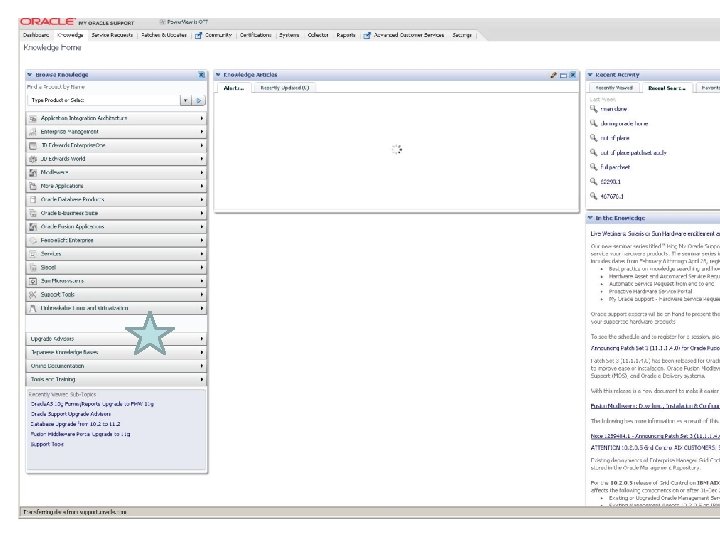The width and height of the screenshot is (720, 540).
Task: Open the Dashboard tab
Action: tap(36, 35)
